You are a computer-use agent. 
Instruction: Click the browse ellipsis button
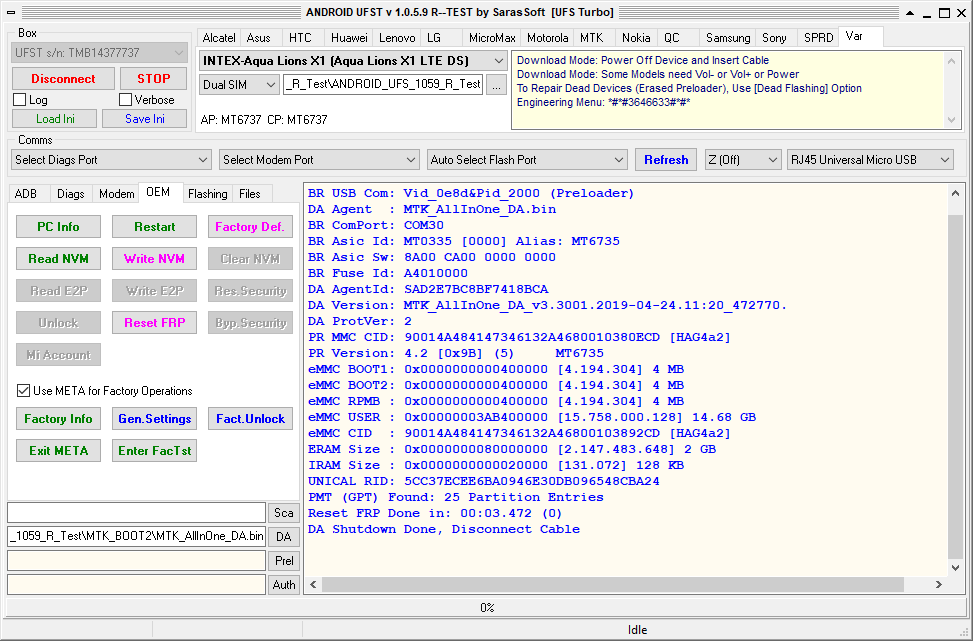(x=497, y=86)
